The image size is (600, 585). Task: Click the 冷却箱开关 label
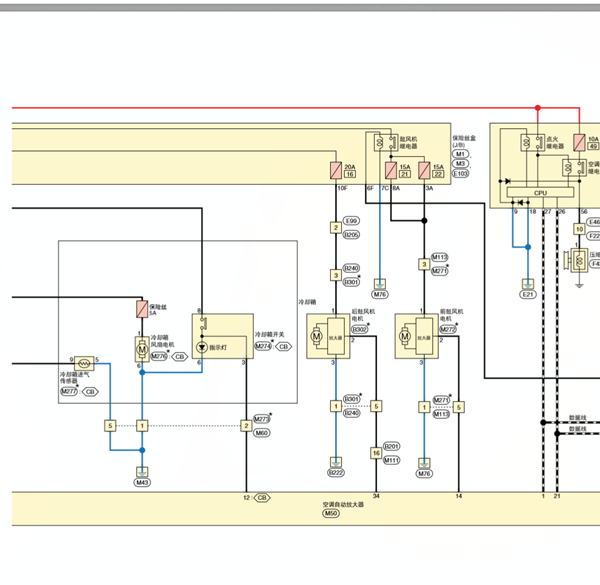pos(269,334)
